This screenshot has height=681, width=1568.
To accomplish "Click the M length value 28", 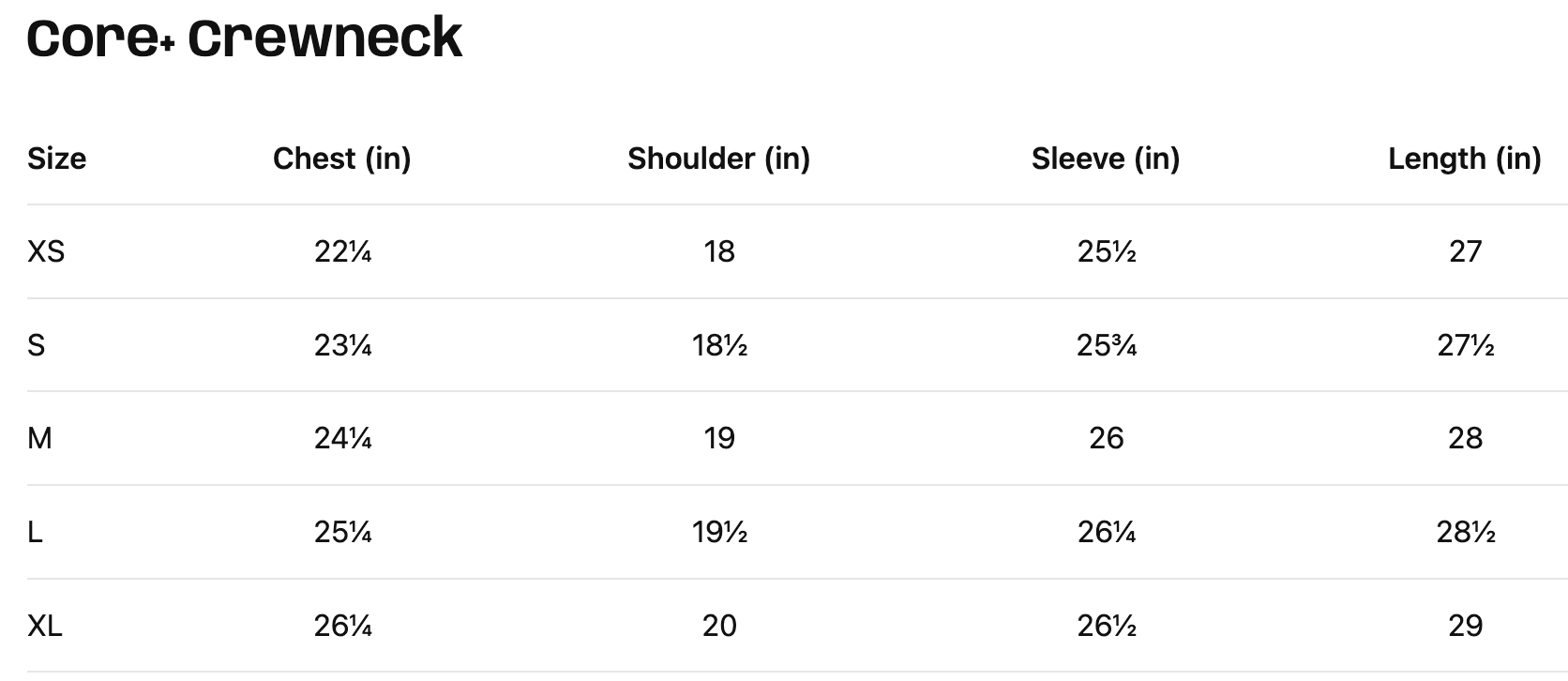I will (x=1465, y=438).
